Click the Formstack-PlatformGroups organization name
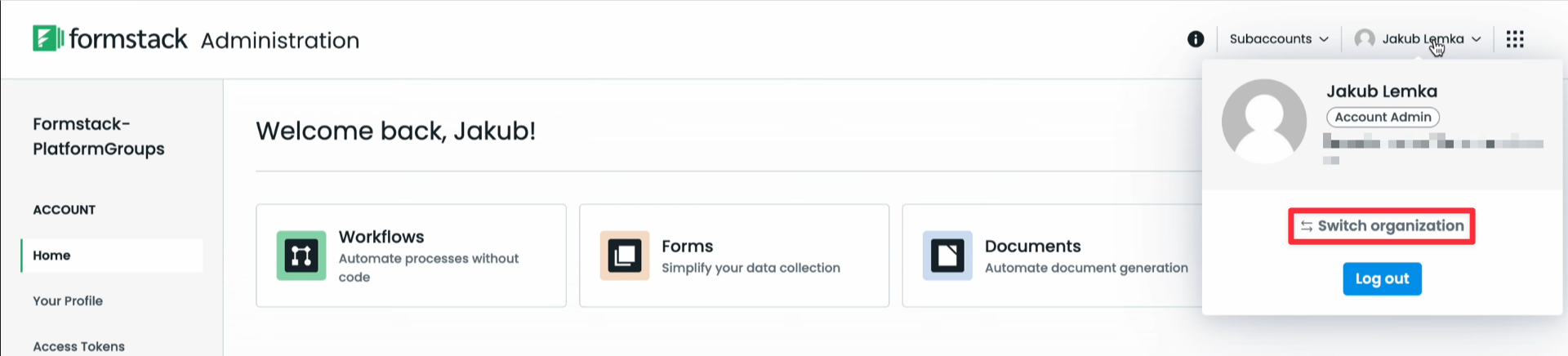This screenshot has height=356, width=1568. click(99, 136)
